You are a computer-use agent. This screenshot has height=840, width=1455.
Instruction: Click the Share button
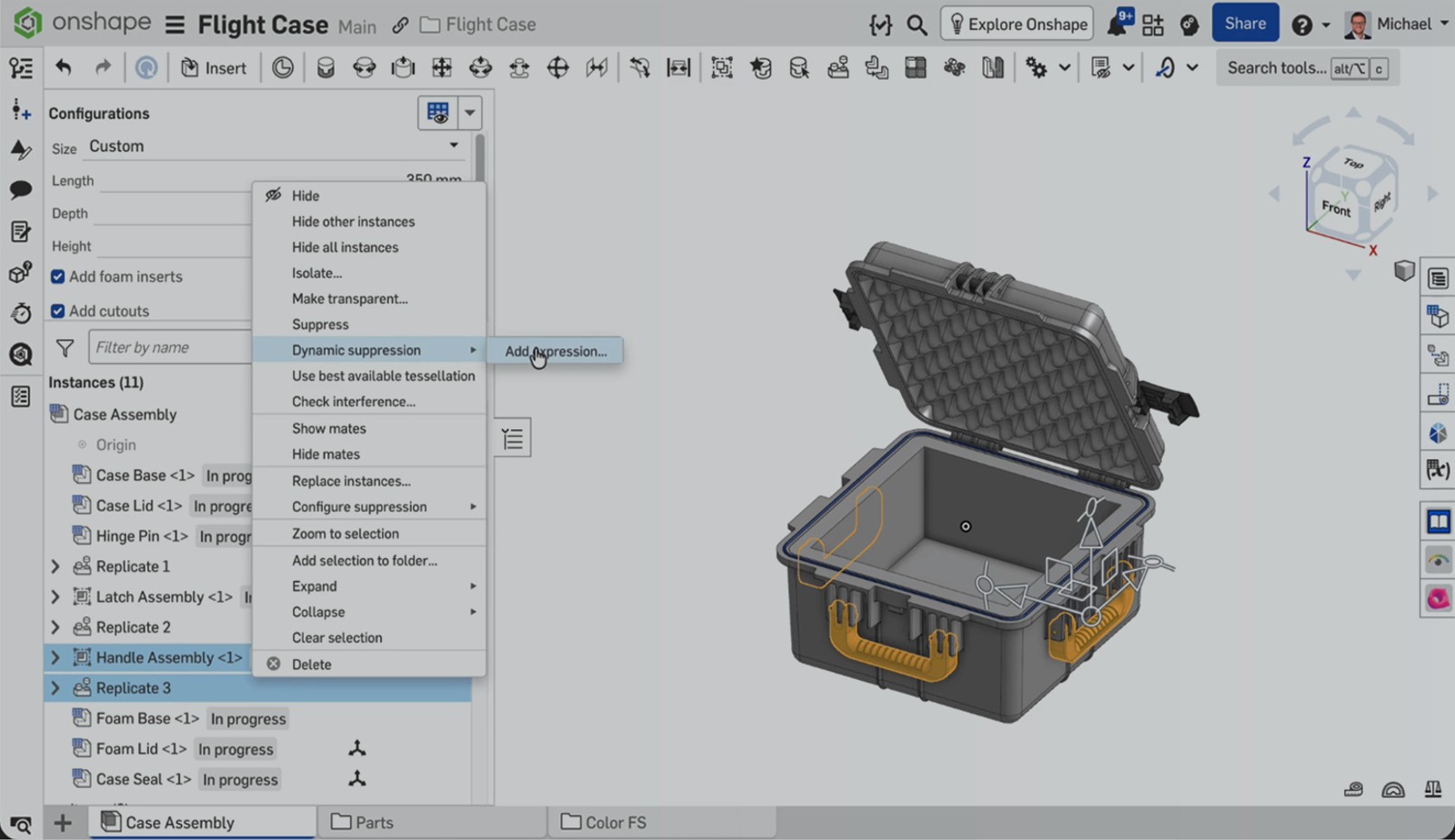coord(1245,24)
